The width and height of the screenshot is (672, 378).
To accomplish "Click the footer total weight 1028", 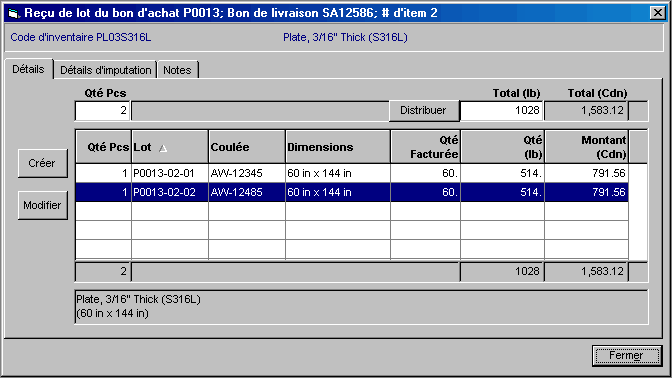I will pyautogui.click(x=502, y=272).
